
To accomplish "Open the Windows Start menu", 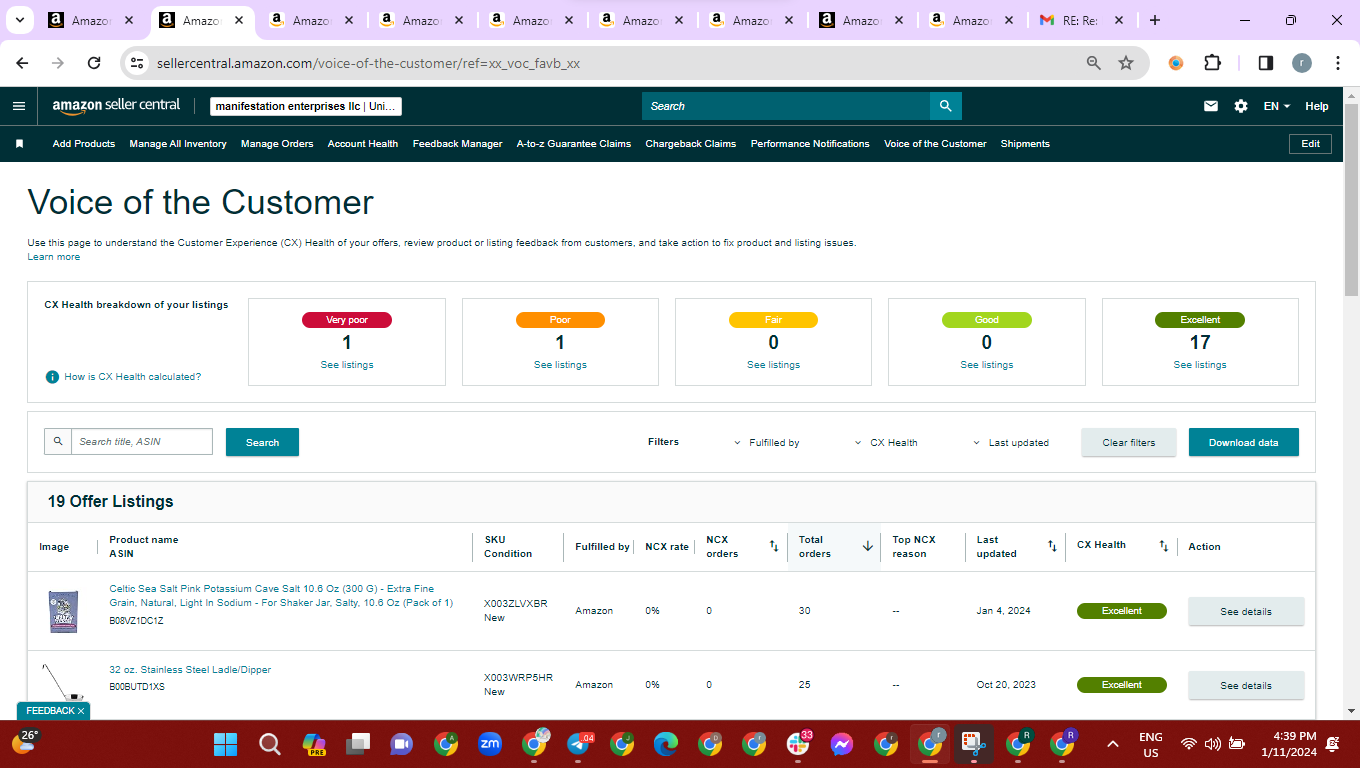I will coord(226,744).
